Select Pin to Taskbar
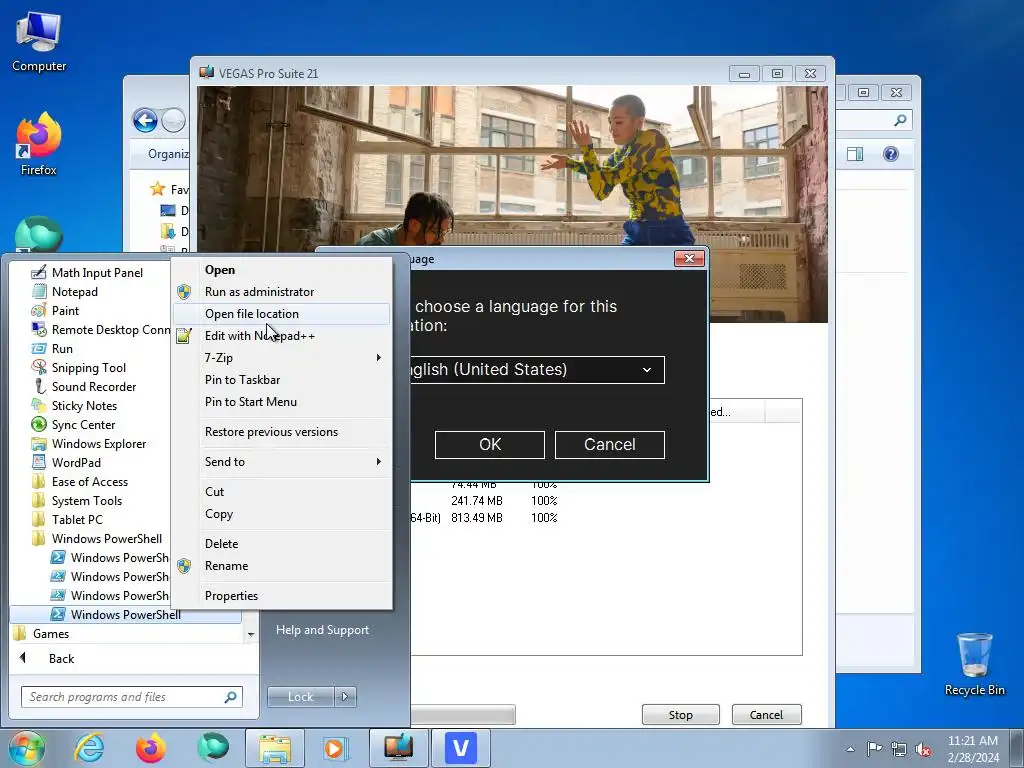 (283, 379)
